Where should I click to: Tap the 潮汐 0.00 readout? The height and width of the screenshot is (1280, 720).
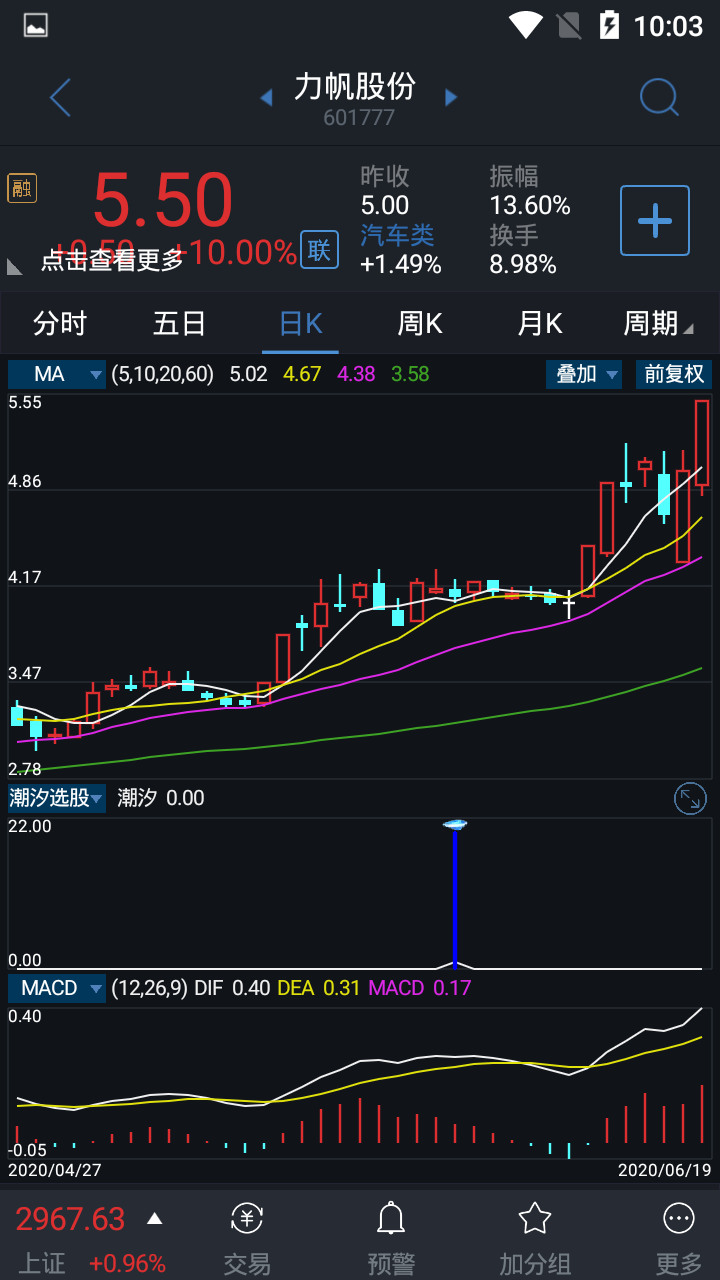[160, 798]
